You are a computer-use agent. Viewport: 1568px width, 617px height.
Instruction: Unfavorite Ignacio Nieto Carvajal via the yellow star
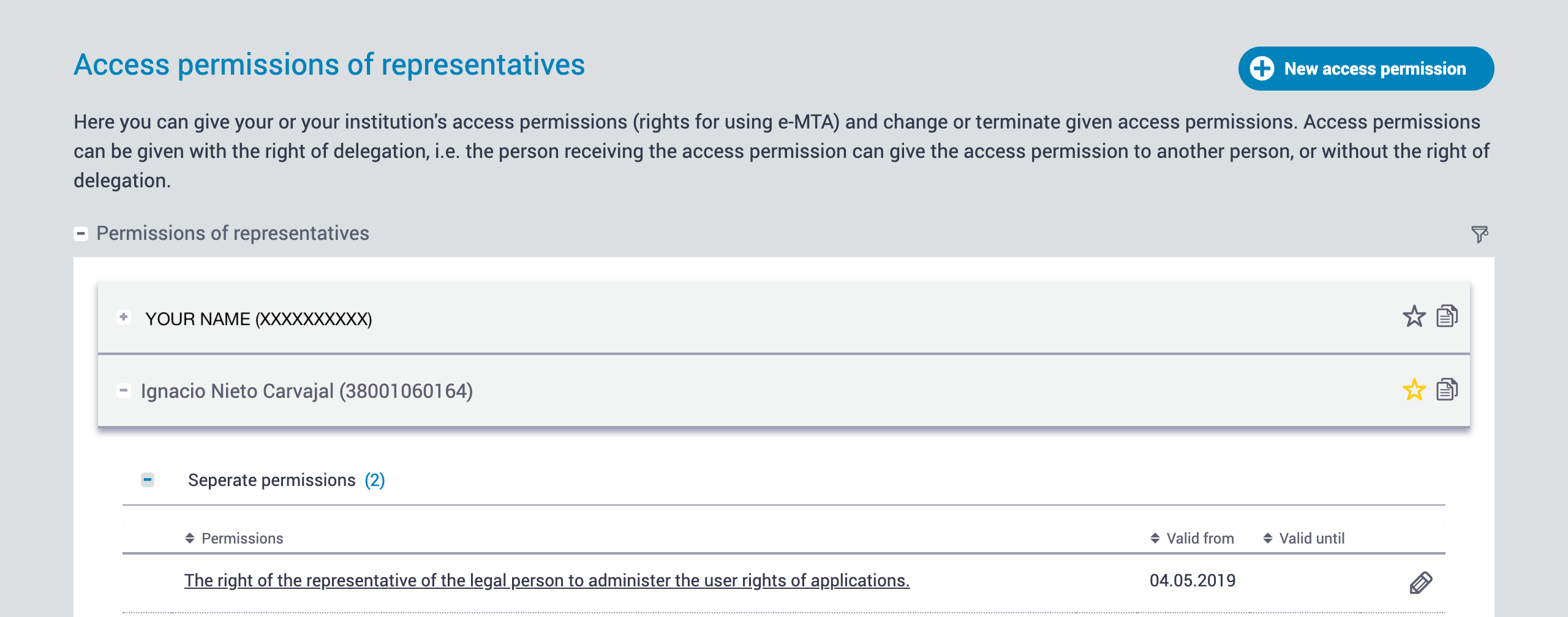1414,389
